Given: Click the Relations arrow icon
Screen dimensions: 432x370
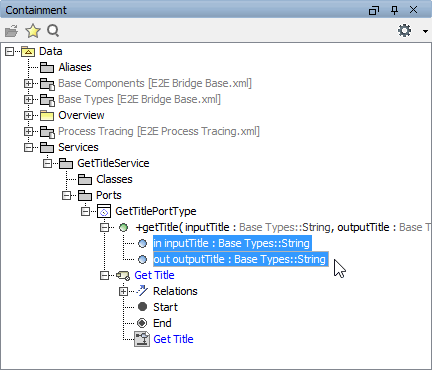Looking at the screenshot, I should coord(142,291).
